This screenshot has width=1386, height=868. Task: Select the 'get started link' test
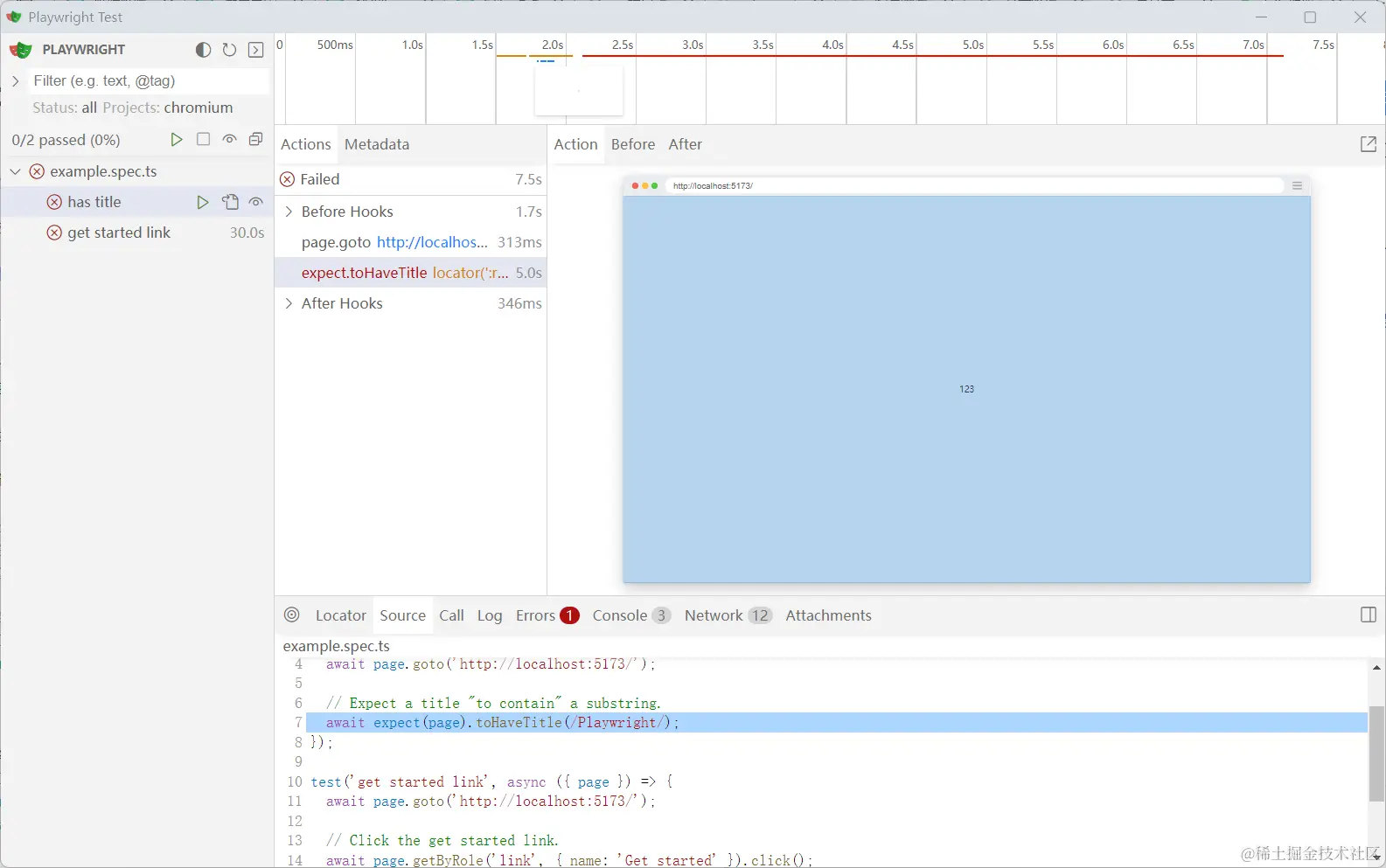click(136, 233)
